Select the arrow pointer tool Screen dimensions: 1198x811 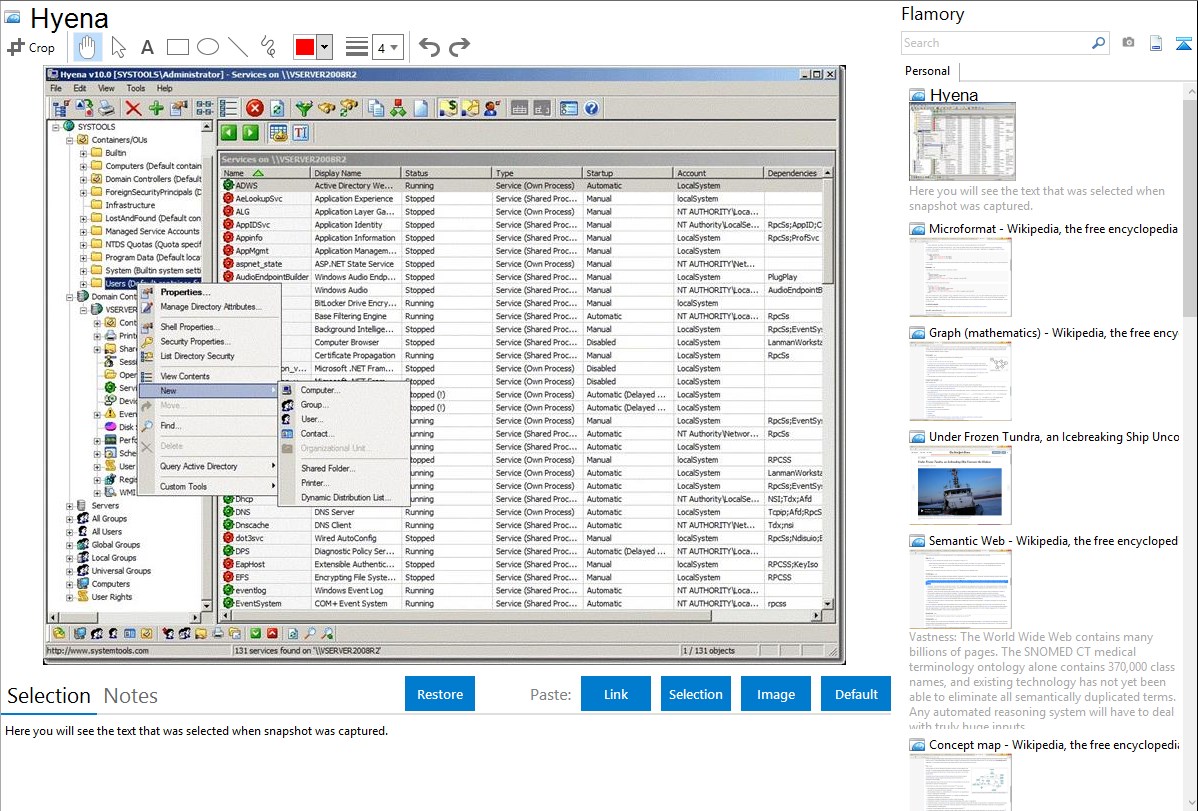(x=118, y=47)
